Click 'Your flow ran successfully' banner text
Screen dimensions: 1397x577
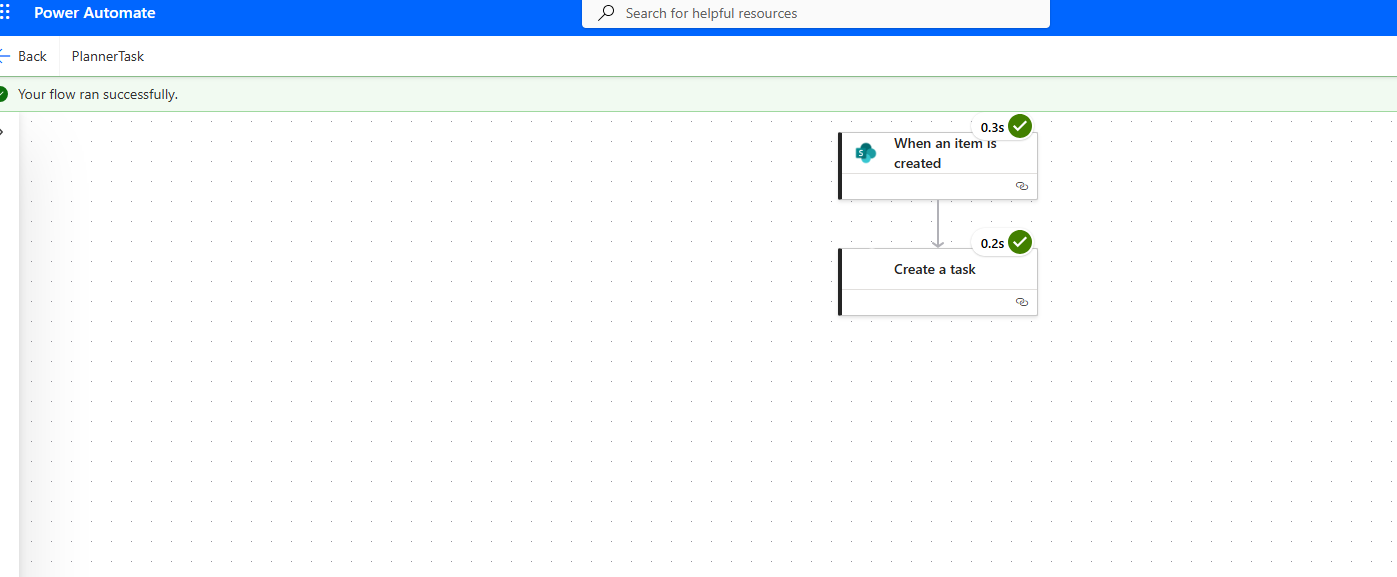pyautogui.click(x=98, y=94)
